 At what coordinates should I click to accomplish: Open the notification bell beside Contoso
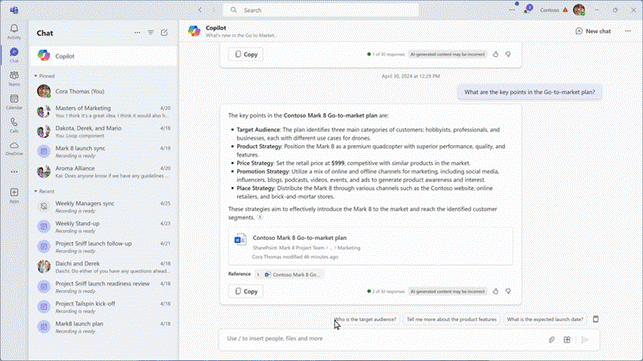[x=527, y=10]
